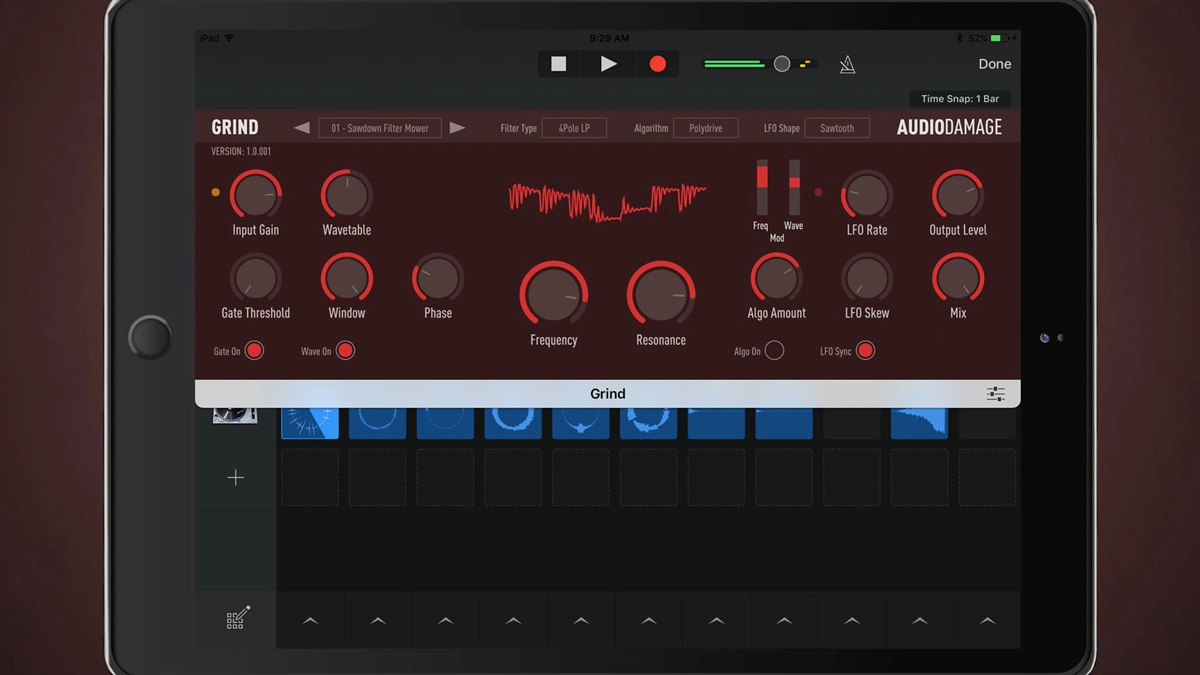Image resolution: width=1200 pixels, height=675 pixels.
Task: Tap the Wi-Fi status icon
Action: [230, 38]
